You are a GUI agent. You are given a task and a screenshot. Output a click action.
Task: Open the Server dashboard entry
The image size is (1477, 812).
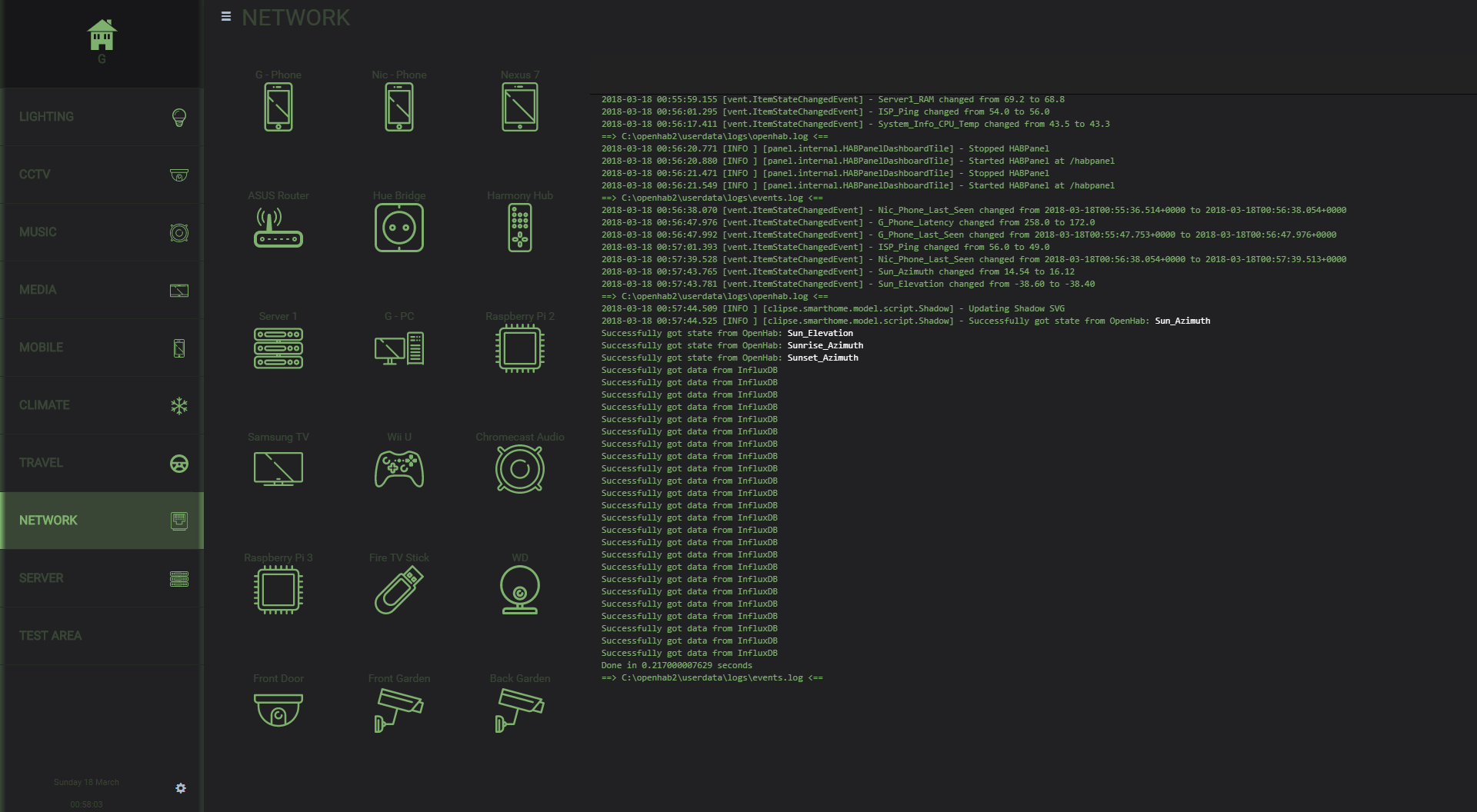[102, 578]
